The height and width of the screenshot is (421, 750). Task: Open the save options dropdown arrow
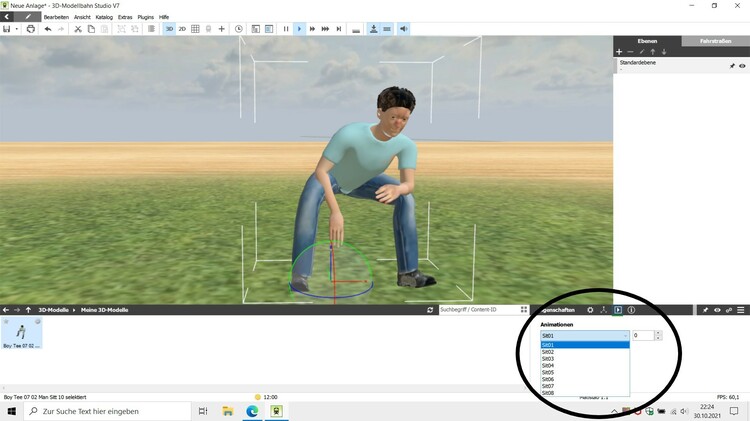(17, 29)
